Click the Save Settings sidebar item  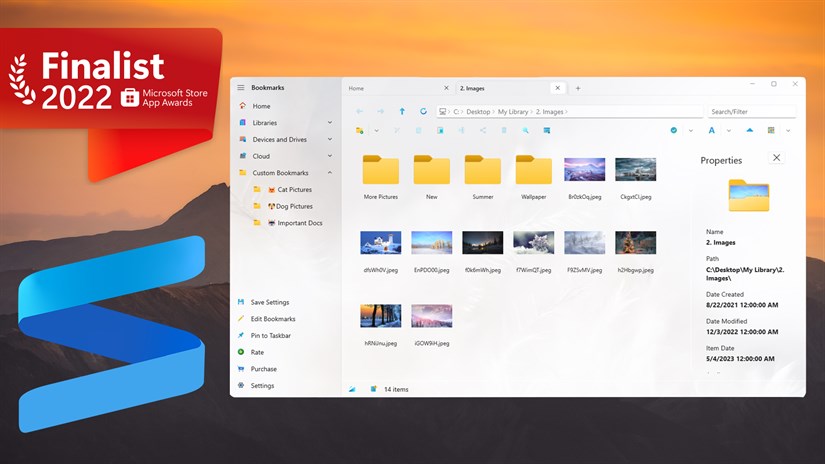point(270,302)
